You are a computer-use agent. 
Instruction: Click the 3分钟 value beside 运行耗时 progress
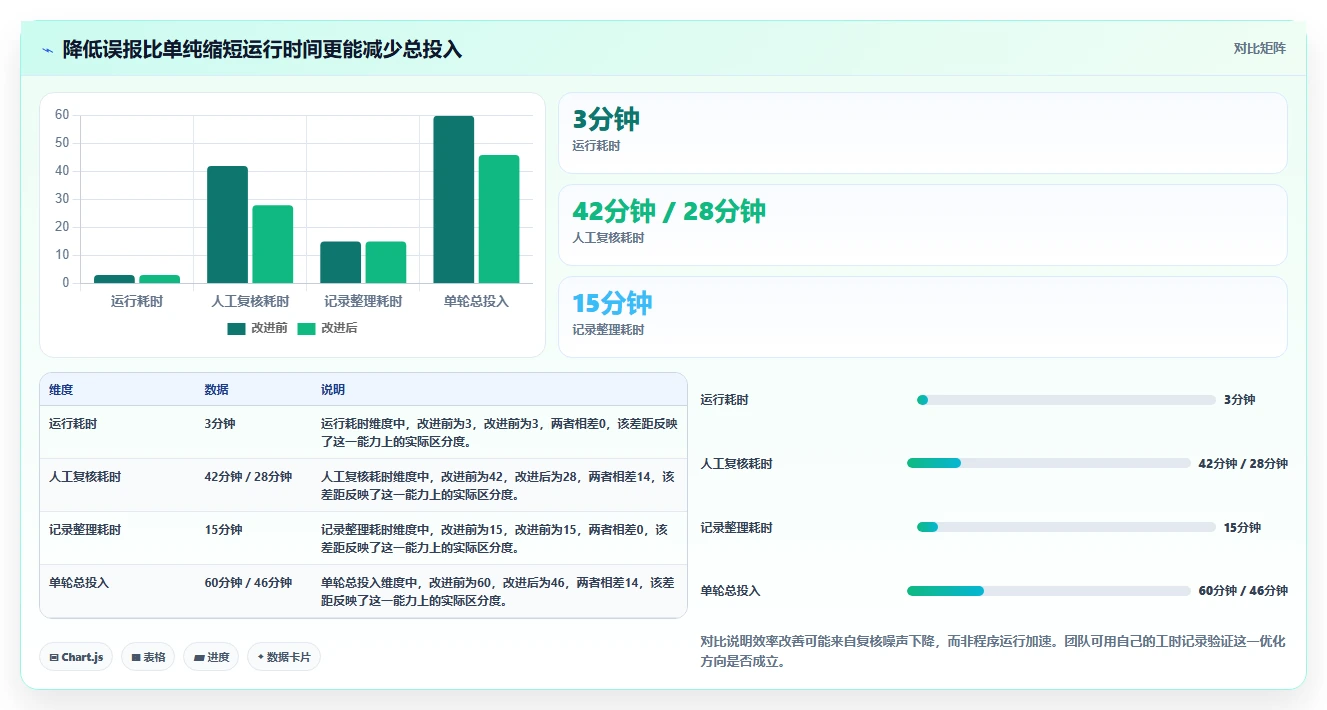[x=1239, y=400]
